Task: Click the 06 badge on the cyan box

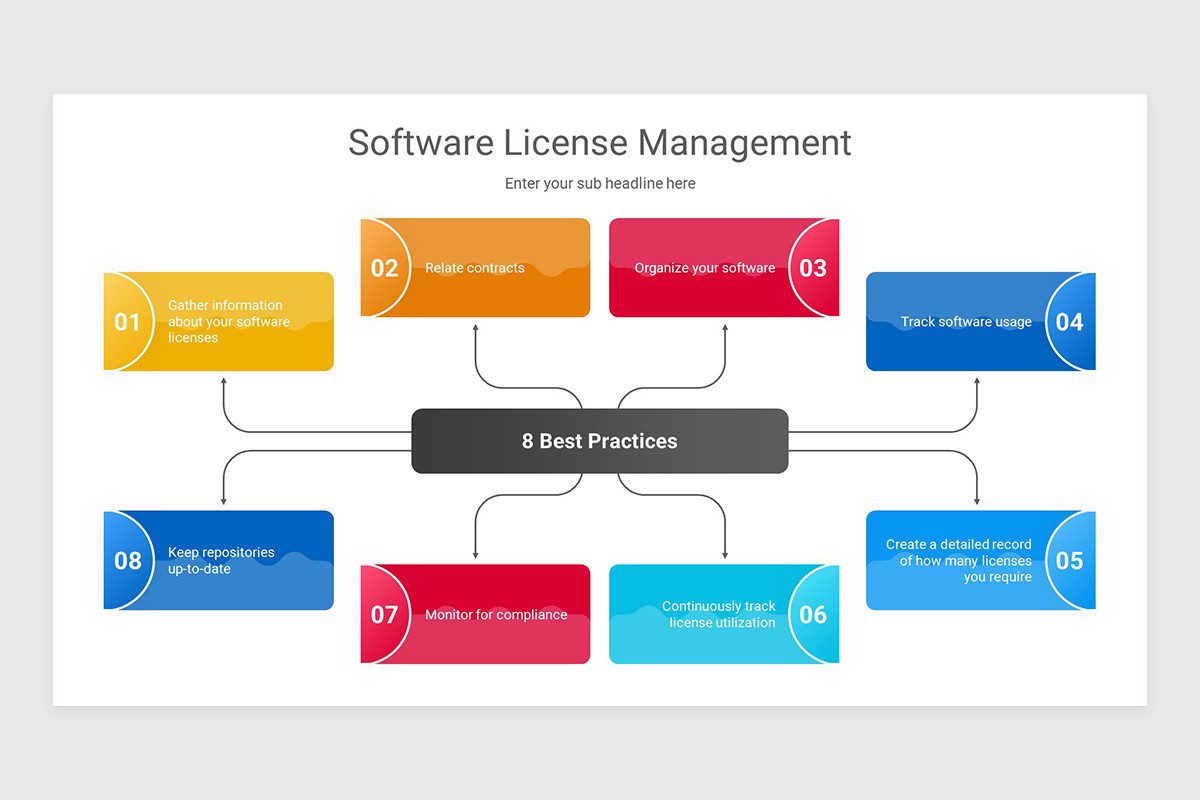Action: pyautogui.click(x=814, y=614)
